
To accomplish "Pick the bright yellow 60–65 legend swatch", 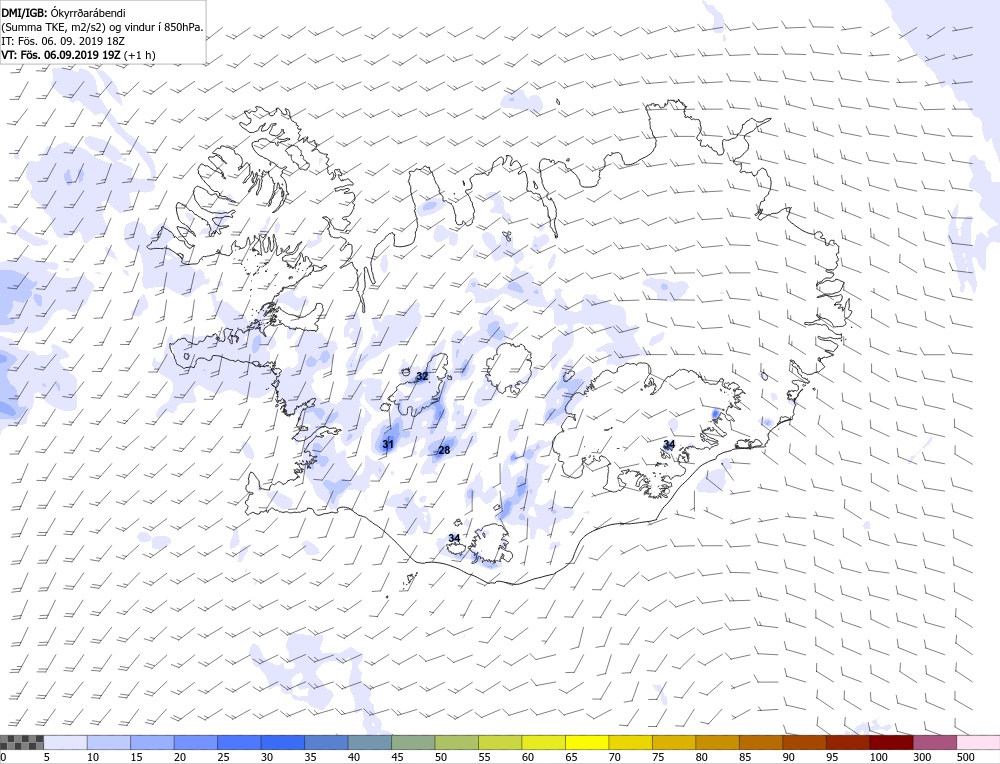I will (x=543, y=742).
